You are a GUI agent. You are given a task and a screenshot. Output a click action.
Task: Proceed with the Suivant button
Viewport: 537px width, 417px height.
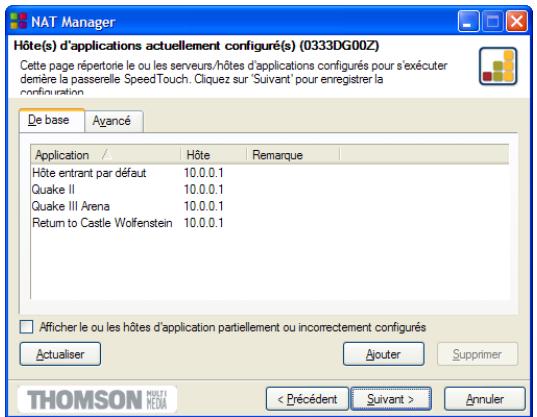[391, 399]
